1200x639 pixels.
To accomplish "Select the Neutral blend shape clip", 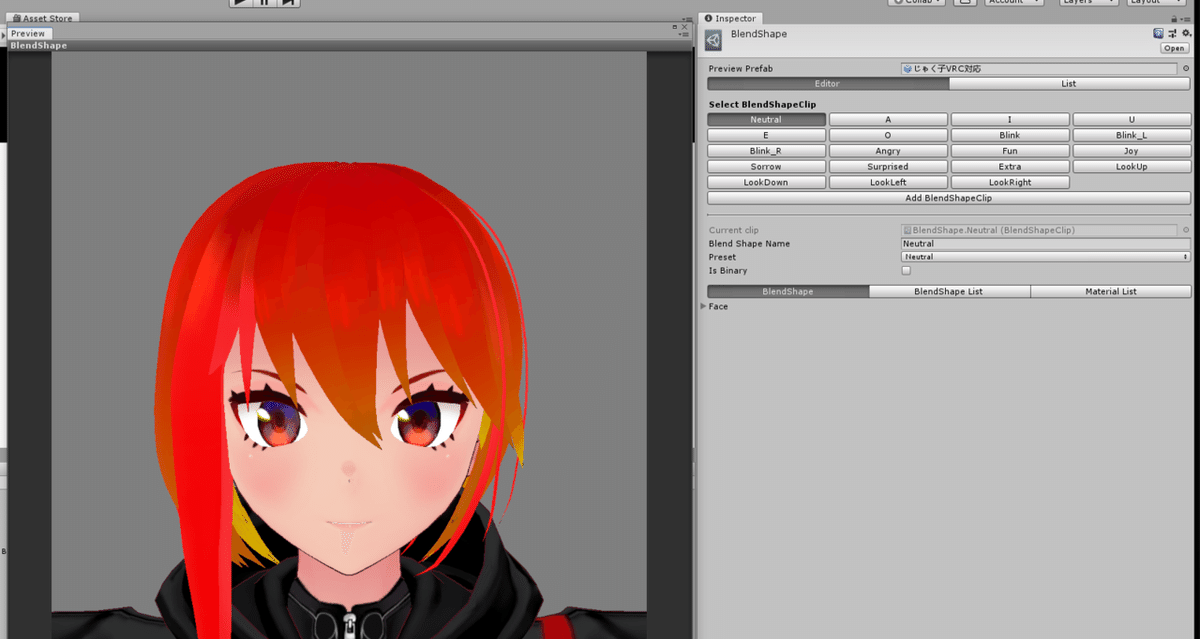I will tap(766, 119).
